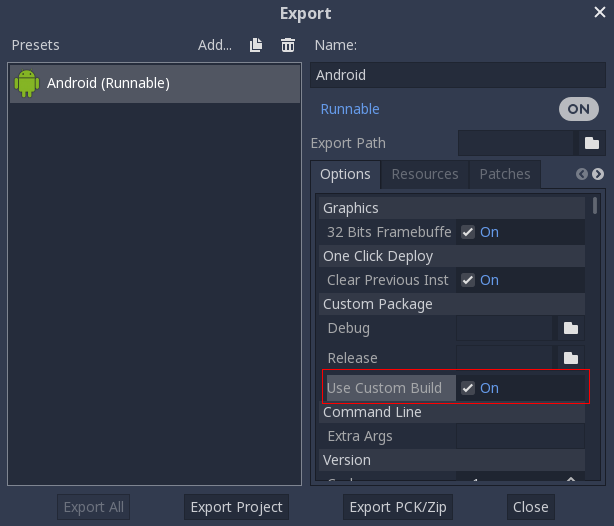Disable the Use Custom Build checkbox
This screenshot has width=614, height=526.
point(468,388)
